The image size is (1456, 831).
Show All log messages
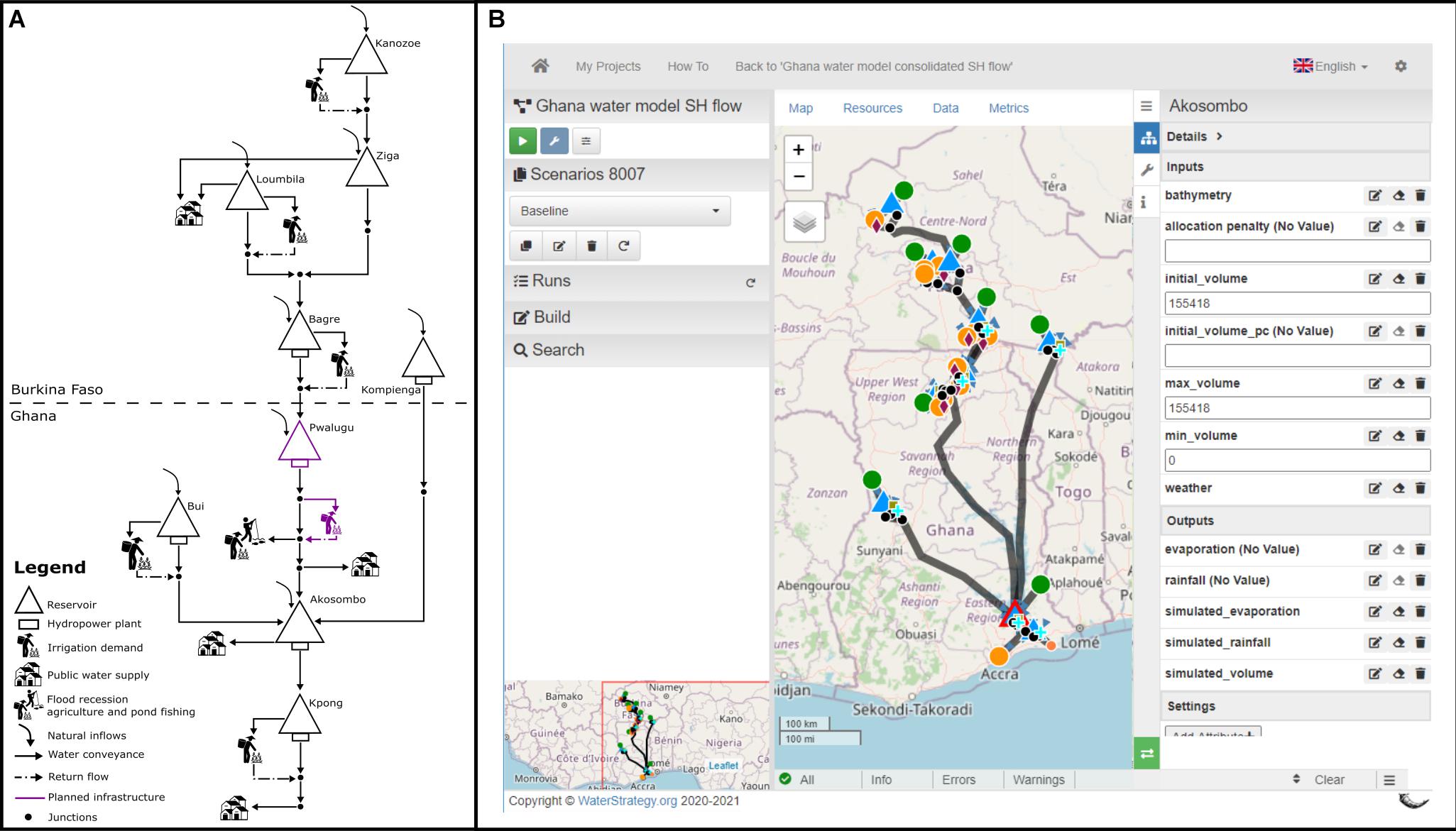807,780
